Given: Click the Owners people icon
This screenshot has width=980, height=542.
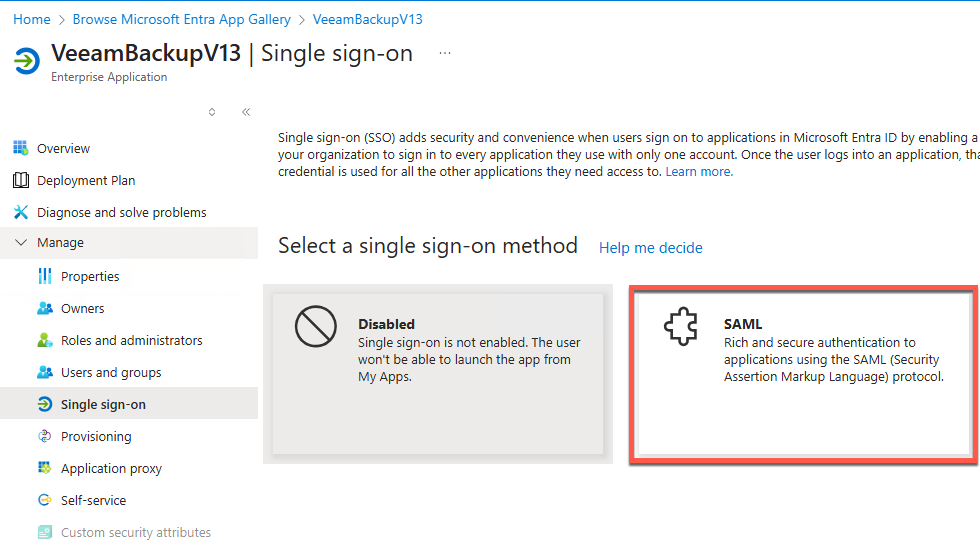Looking at the screenshot, I should [44, 308].
